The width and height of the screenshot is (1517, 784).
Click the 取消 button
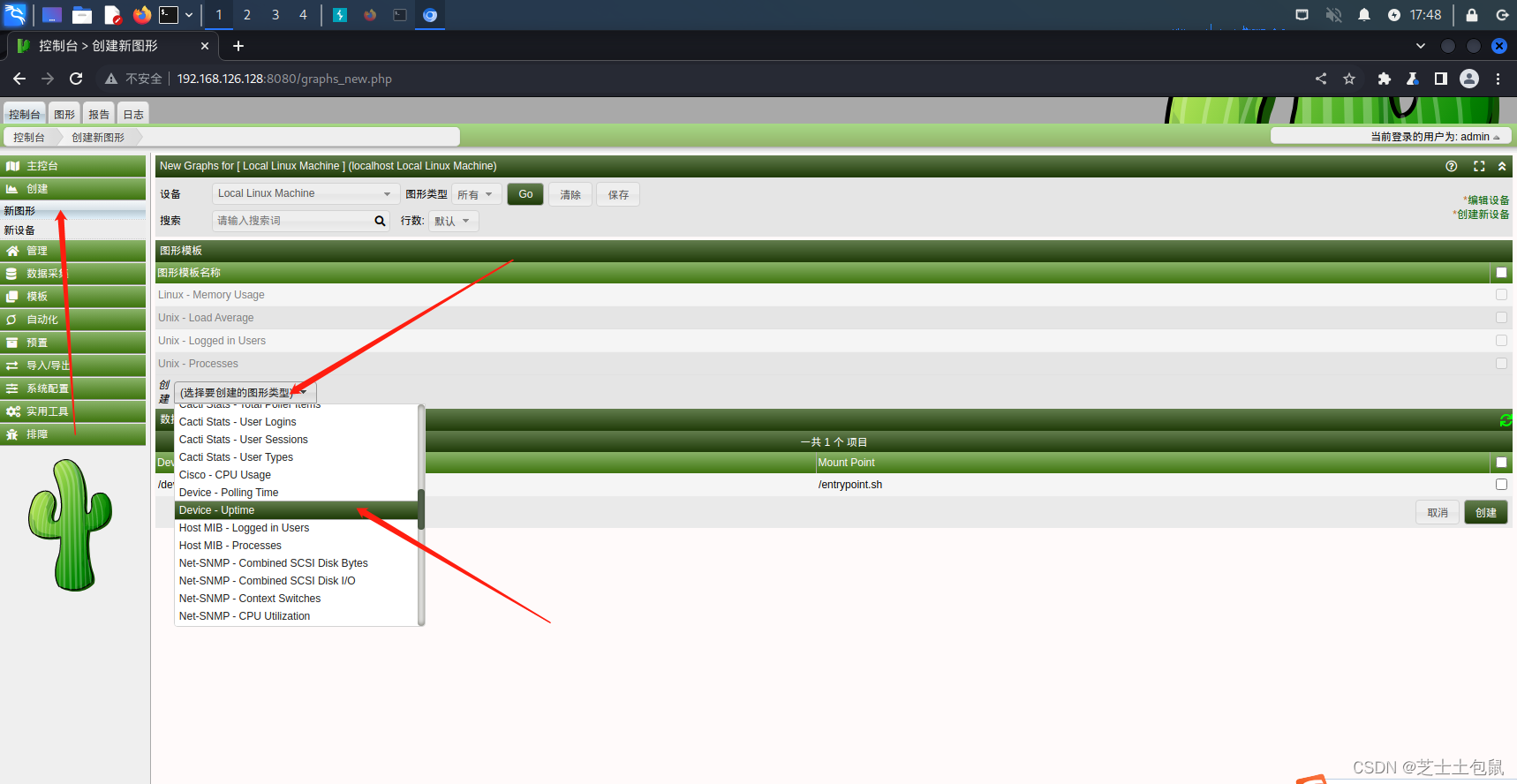click(1438, 512)
